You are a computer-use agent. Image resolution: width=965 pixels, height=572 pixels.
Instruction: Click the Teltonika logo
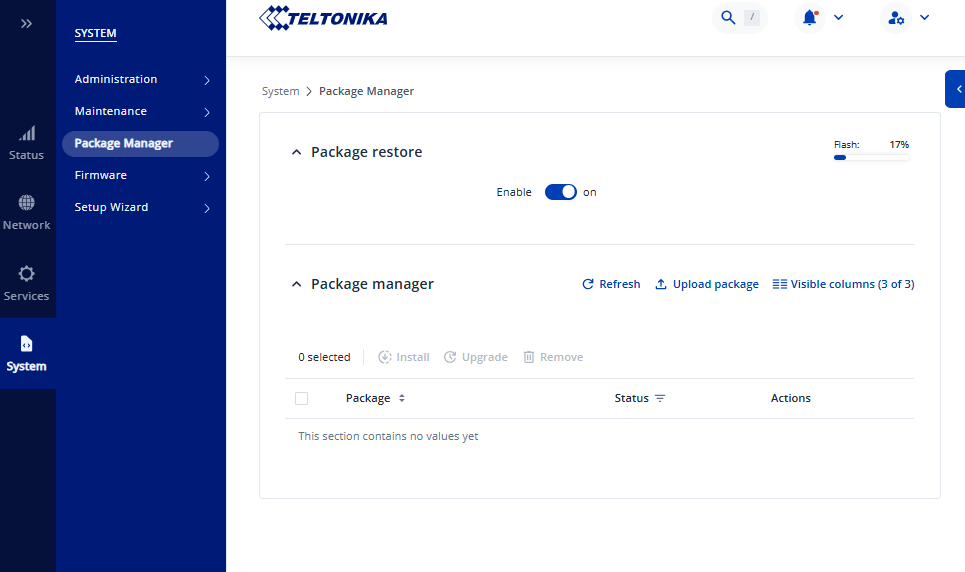click(323, 18)
